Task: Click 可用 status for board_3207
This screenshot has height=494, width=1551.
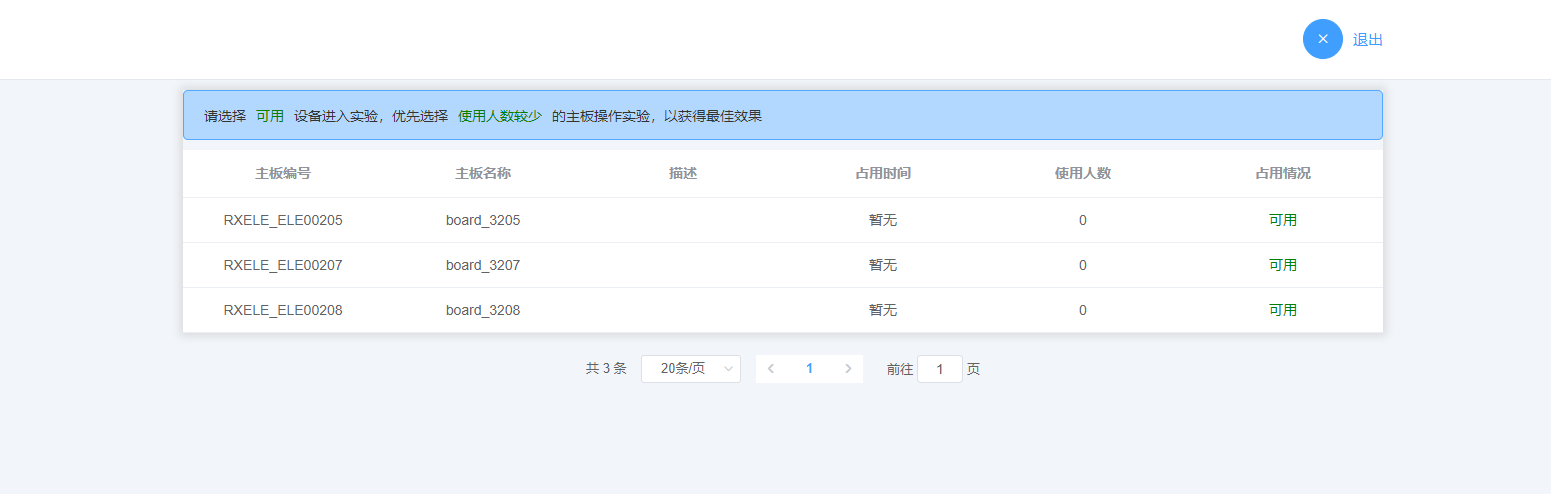Action: click(x=1282, y=265)
